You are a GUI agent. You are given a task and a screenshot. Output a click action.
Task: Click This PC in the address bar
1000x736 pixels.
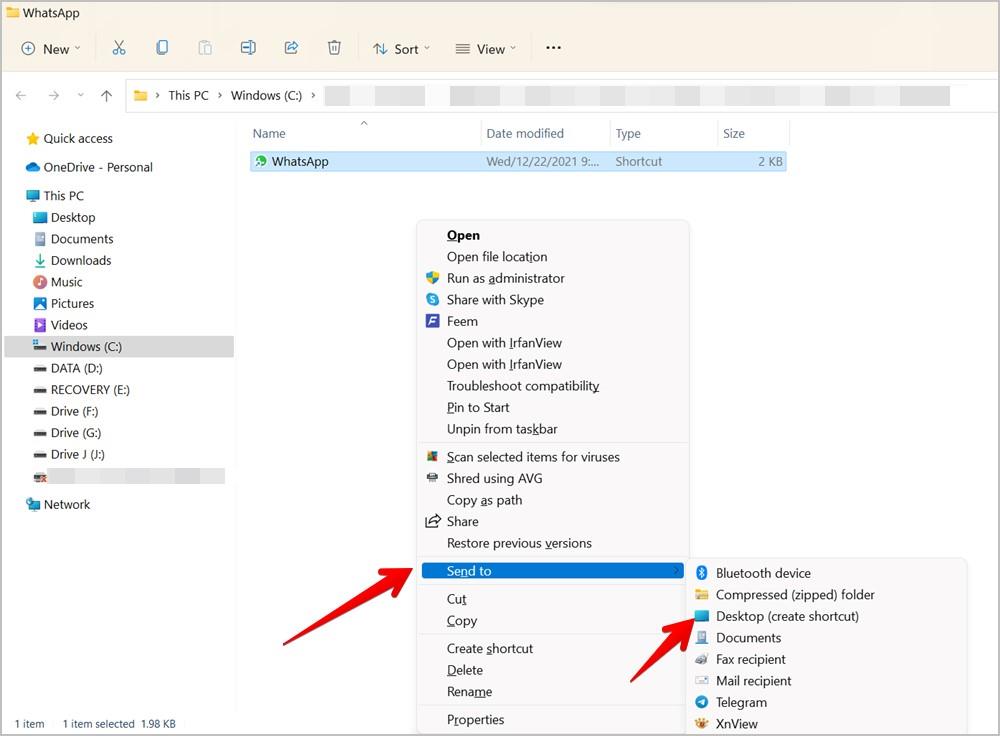point(188,96)
